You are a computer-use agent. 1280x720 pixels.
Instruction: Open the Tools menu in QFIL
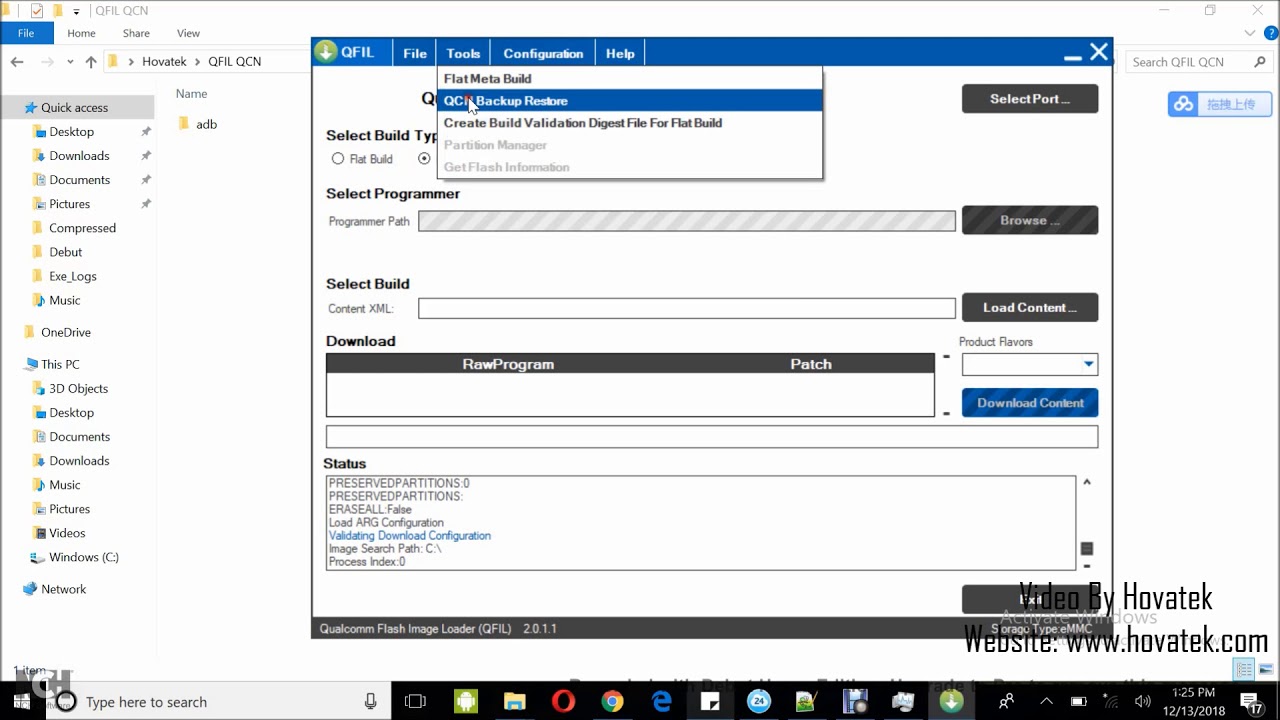(463, 53)
